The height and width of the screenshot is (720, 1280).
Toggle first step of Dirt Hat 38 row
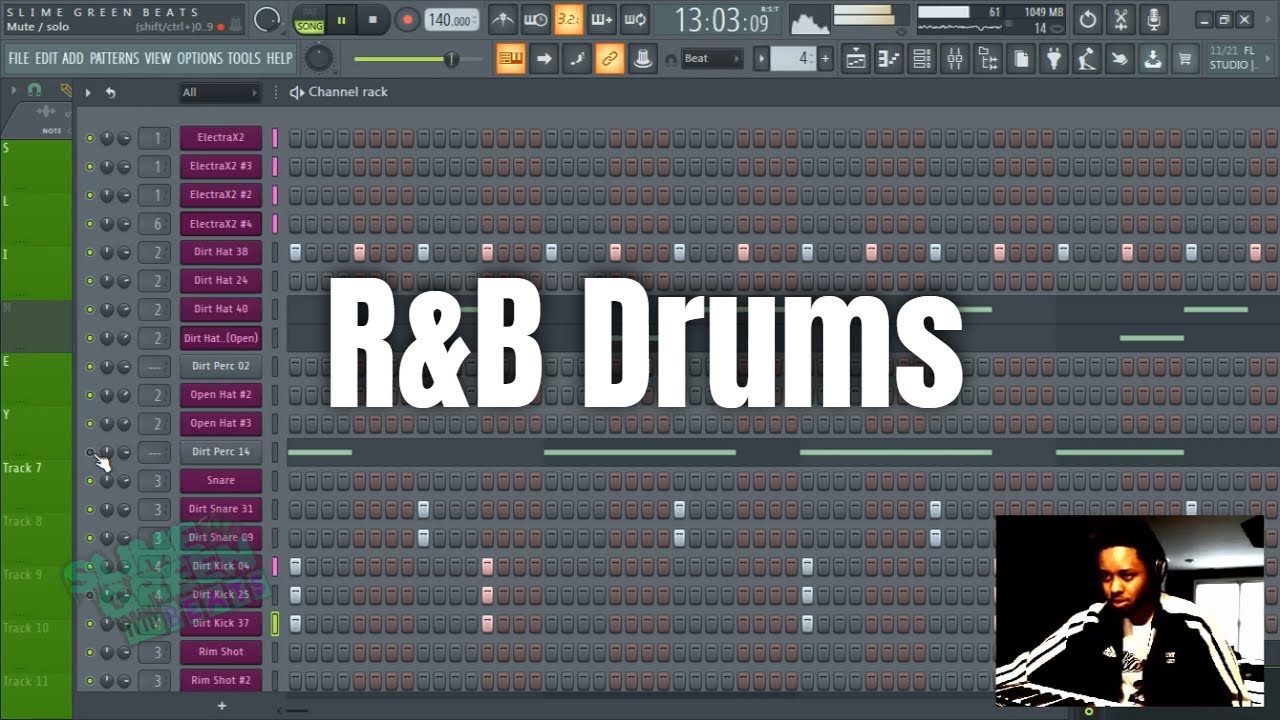(x=295, y=252)
